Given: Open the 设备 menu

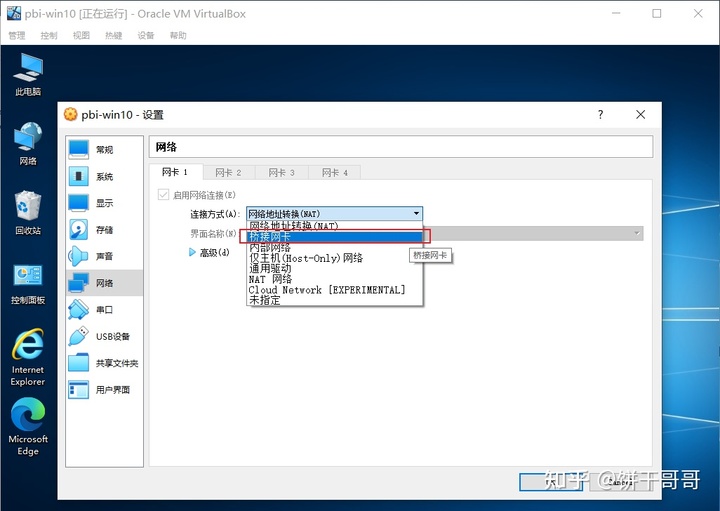Looking at the screenshot, I should point(146,35).
